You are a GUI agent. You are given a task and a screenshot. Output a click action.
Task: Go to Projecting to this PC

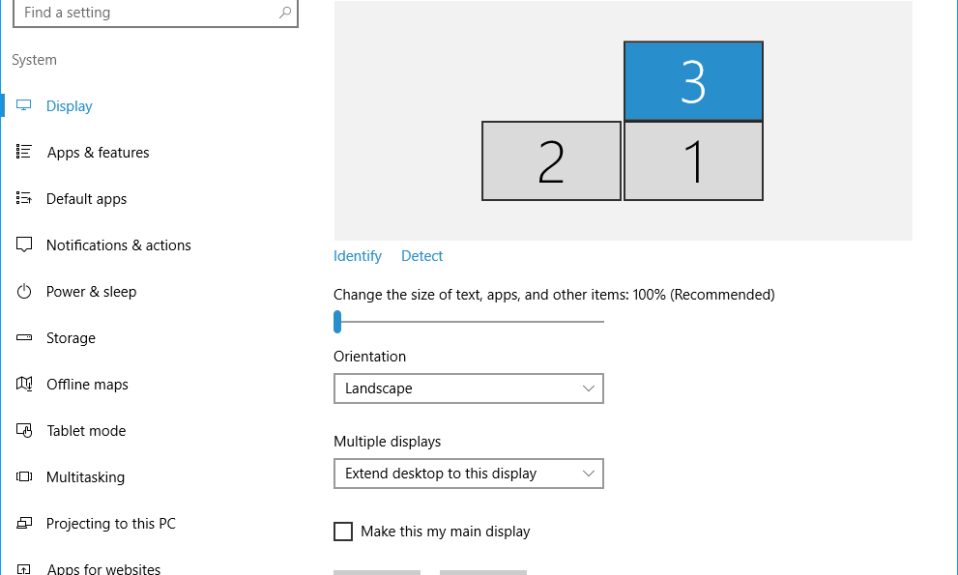(110, 524)
